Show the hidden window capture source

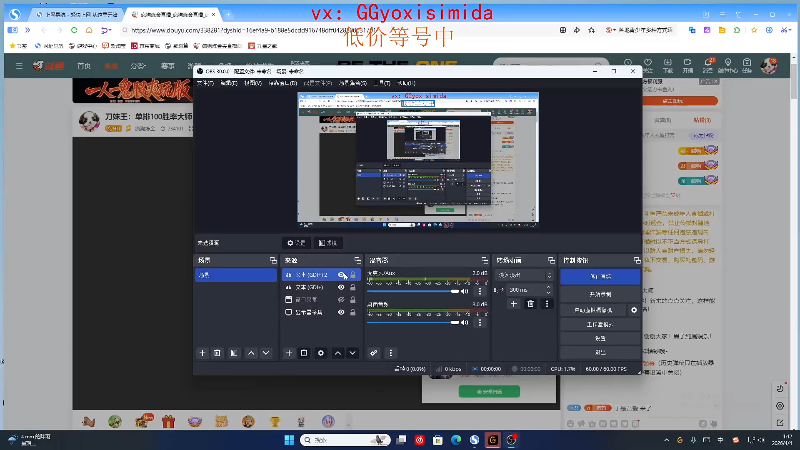(341, 300)
